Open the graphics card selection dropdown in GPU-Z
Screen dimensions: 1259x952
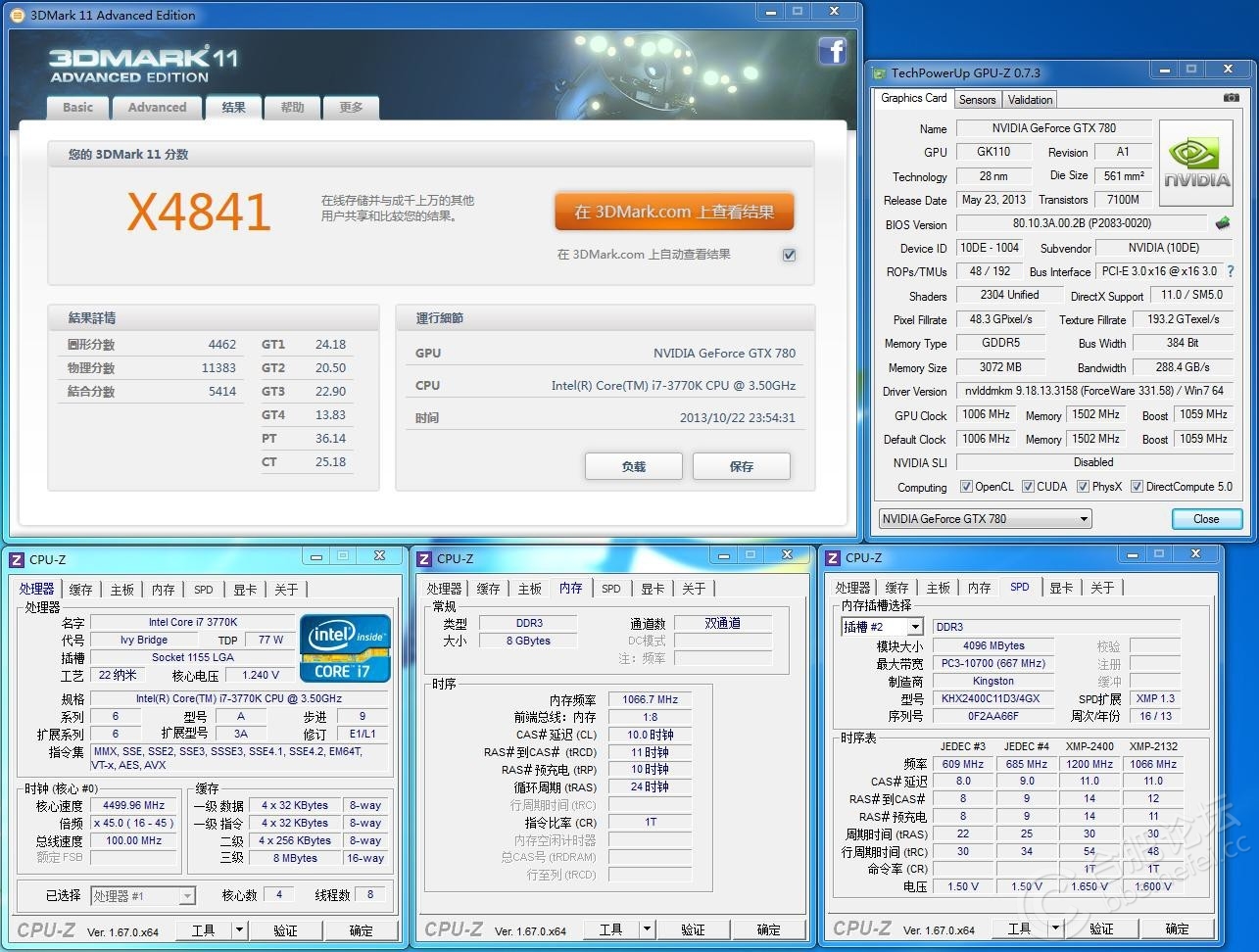[985, 519]
